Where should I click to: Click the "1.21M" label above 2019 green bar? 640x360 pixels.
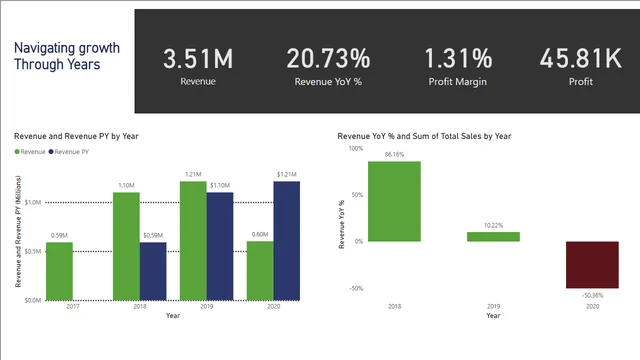193,174
